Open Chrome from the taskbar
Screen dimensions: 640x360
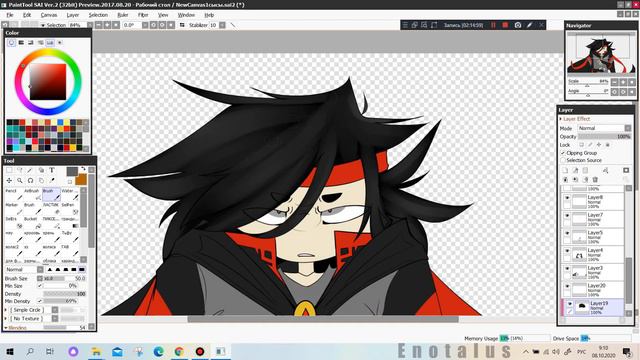pos(179,351)
